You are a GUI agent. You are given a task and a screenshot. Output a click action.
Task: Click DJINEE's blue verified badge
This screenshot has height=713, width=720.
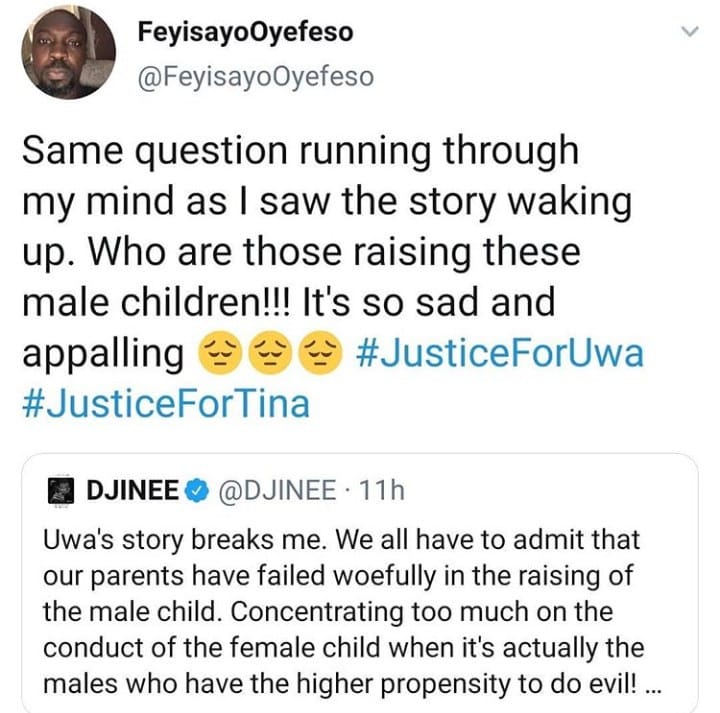(x=197, y=490)
